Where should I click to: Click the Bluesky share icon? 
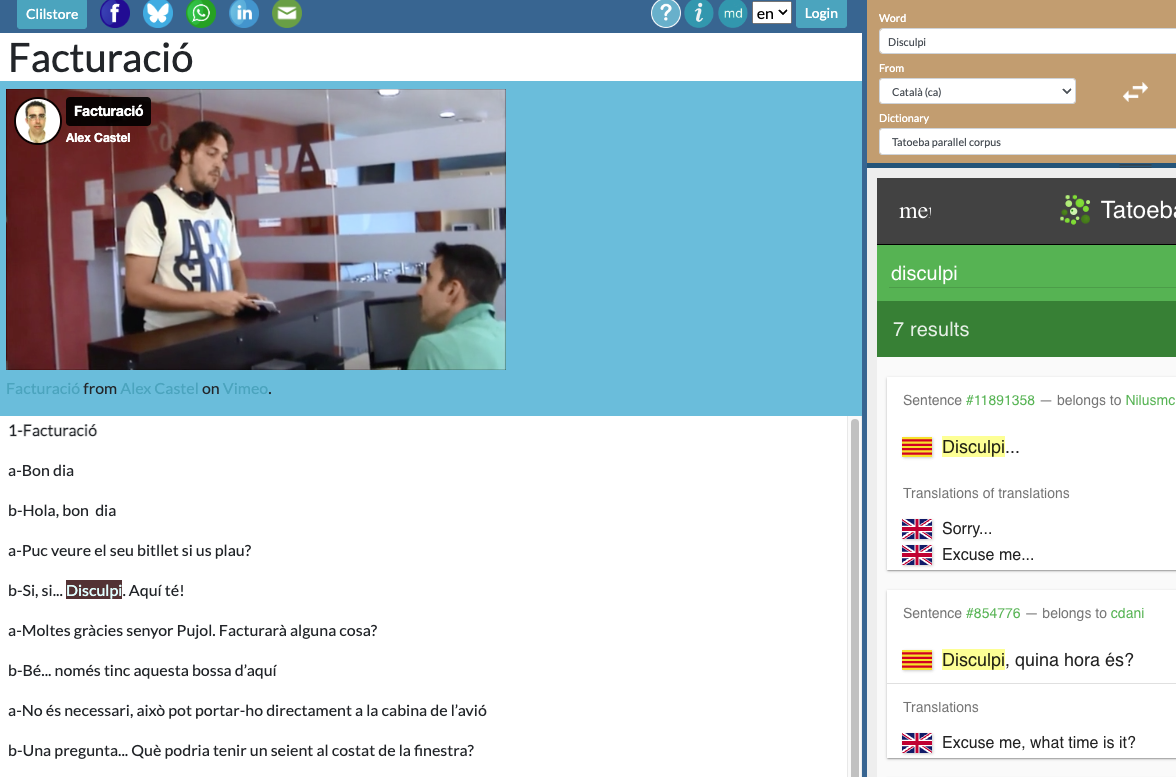pos(158,13)
